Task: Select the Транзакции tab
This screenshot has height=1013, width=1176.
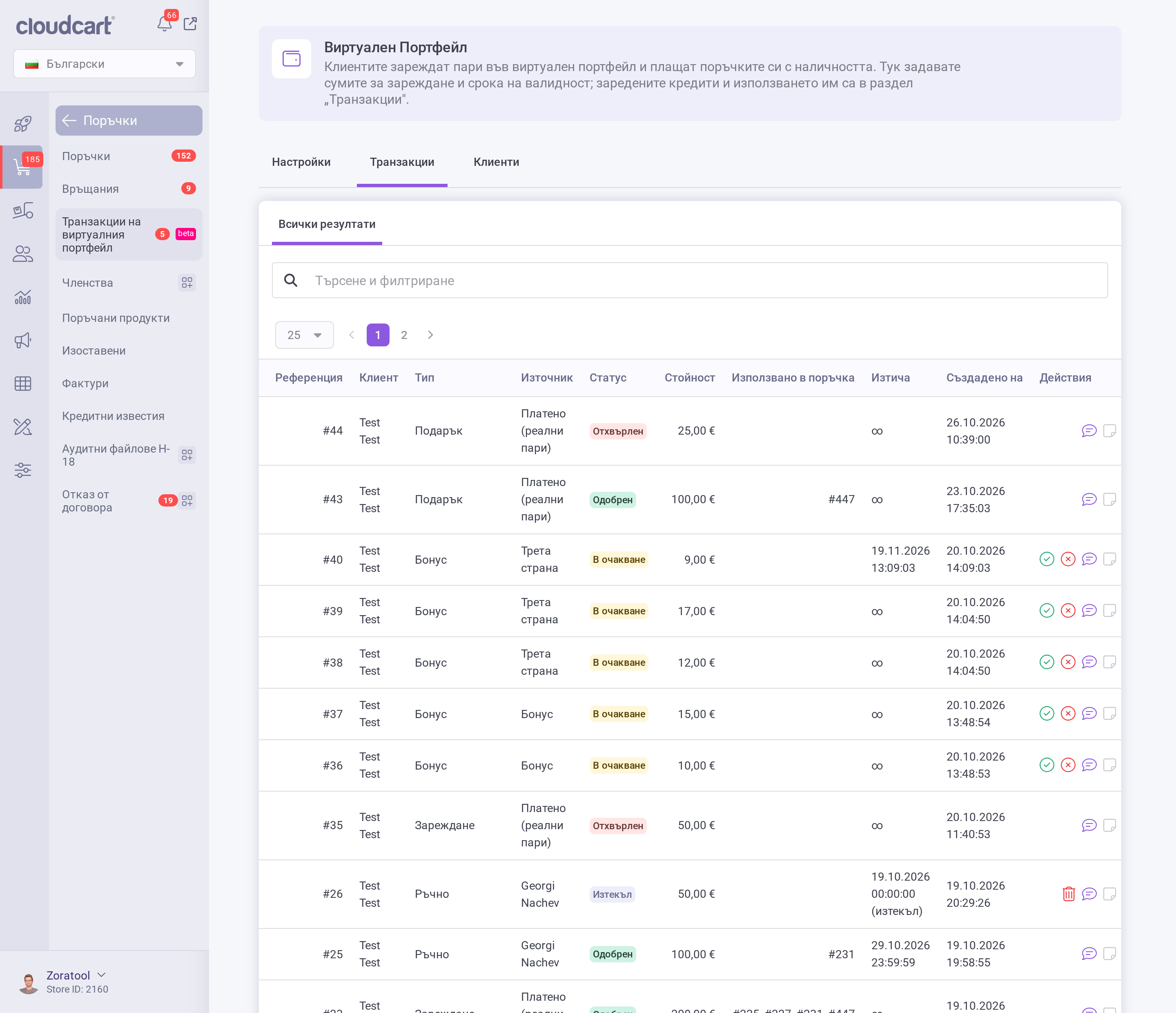Action: pos(402,163)
